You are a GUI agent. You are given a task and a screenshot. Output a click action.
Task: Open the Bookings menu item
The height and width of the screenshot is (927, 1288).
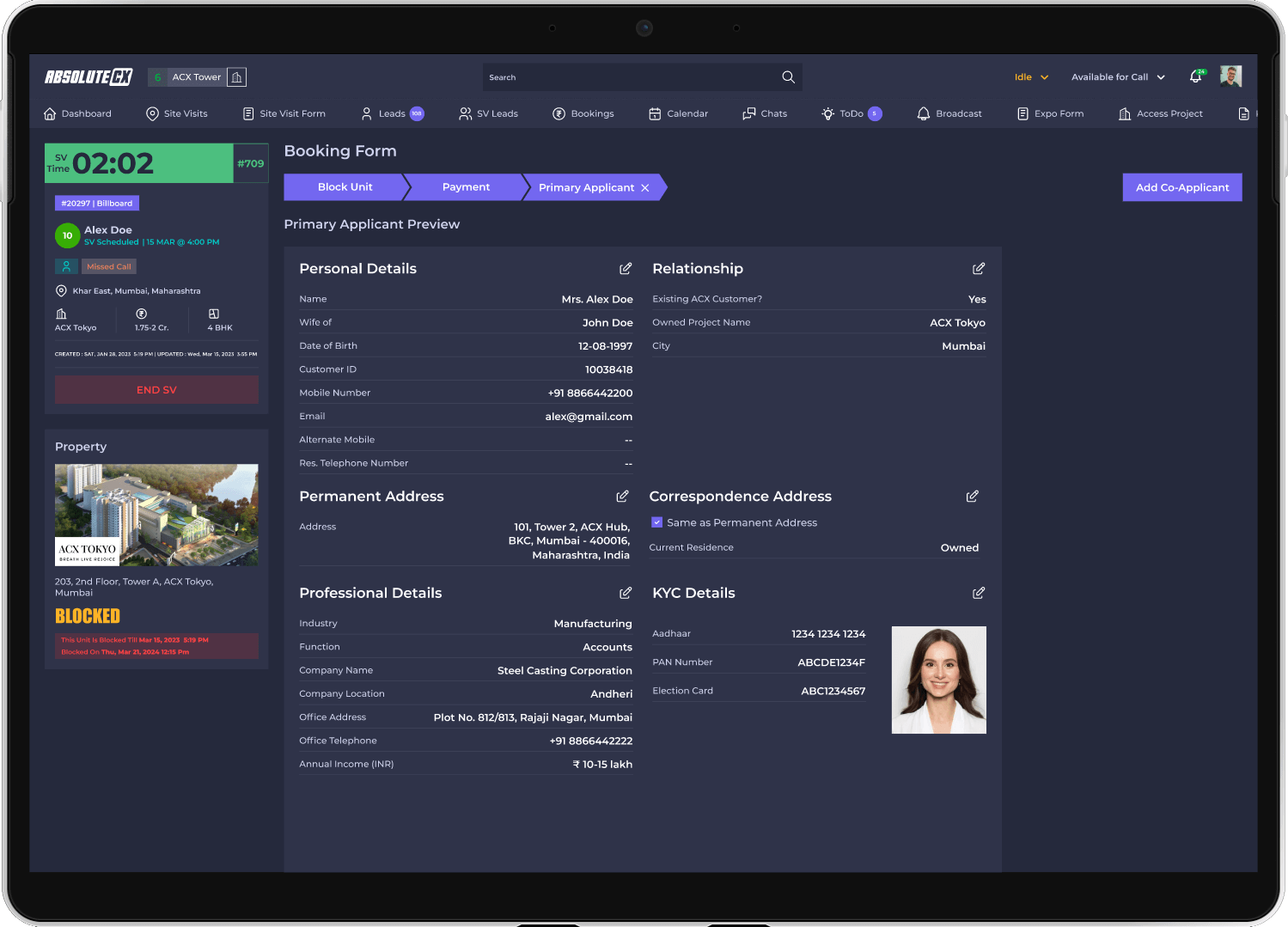tap(583, 113)
